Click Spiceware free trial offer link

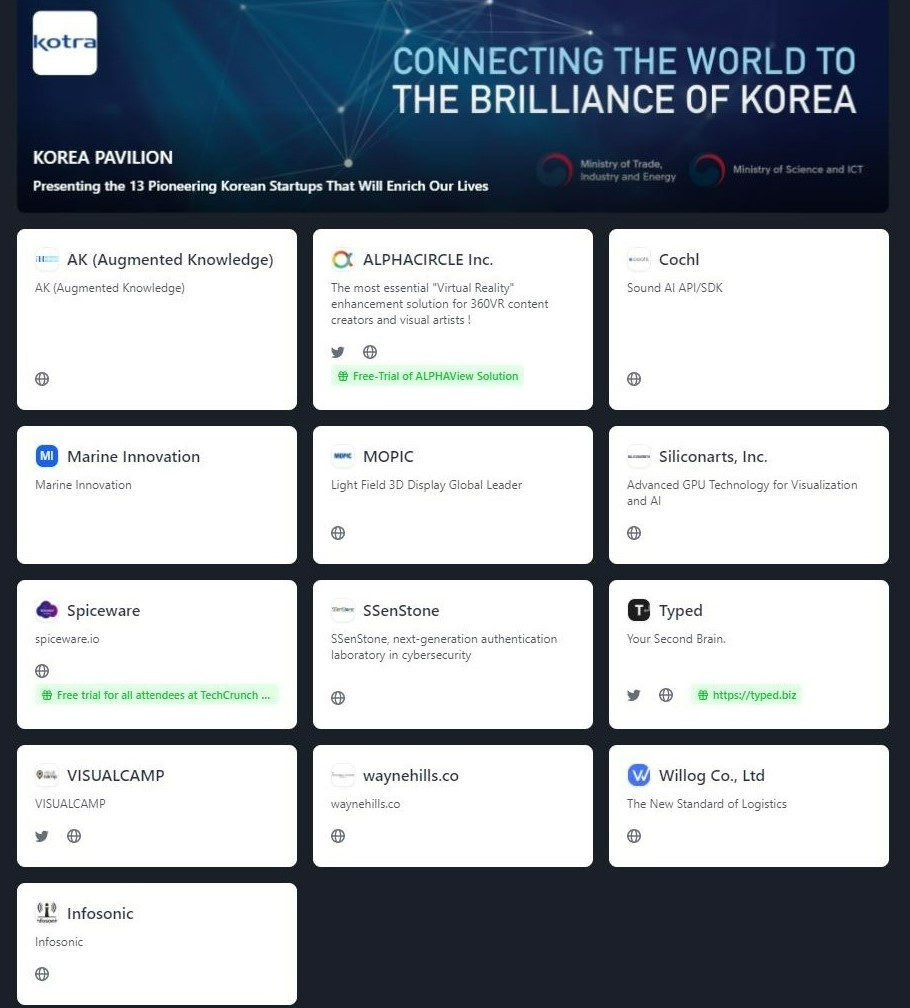pyautogui.click(x=157, y=695)
